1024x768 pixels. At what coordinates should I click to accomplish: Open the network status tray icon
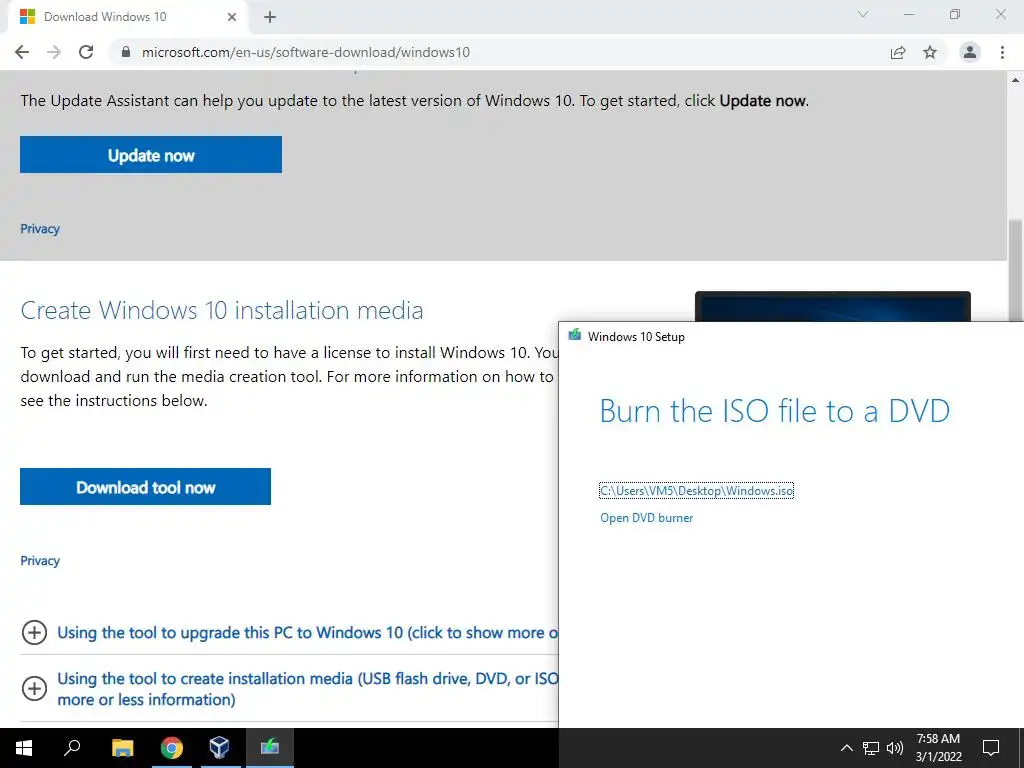pos(871,748)
